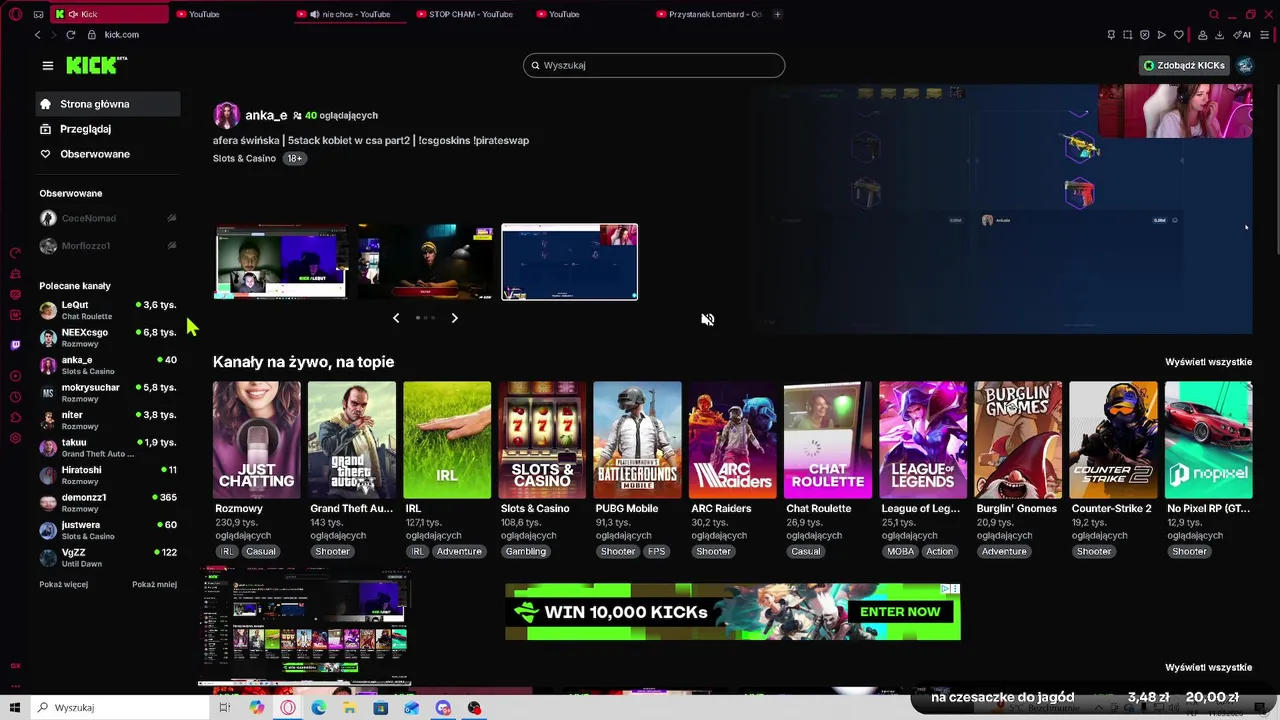Open the Just Chatting Rozmowy category
Screen dimensions: 1280x720
pos(256,440)
